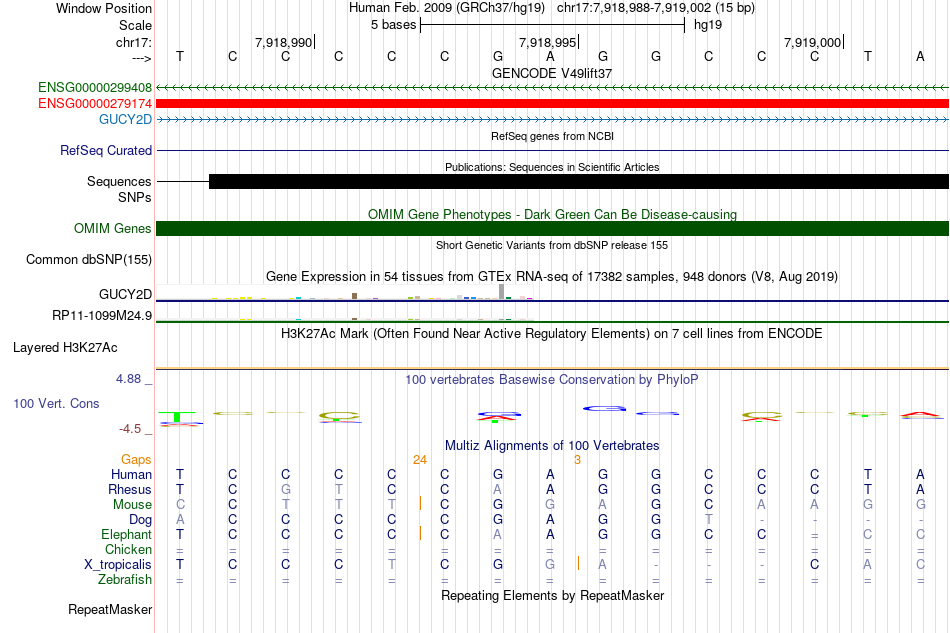Click the dark green OMIM Genes bar

pos(552,228)
